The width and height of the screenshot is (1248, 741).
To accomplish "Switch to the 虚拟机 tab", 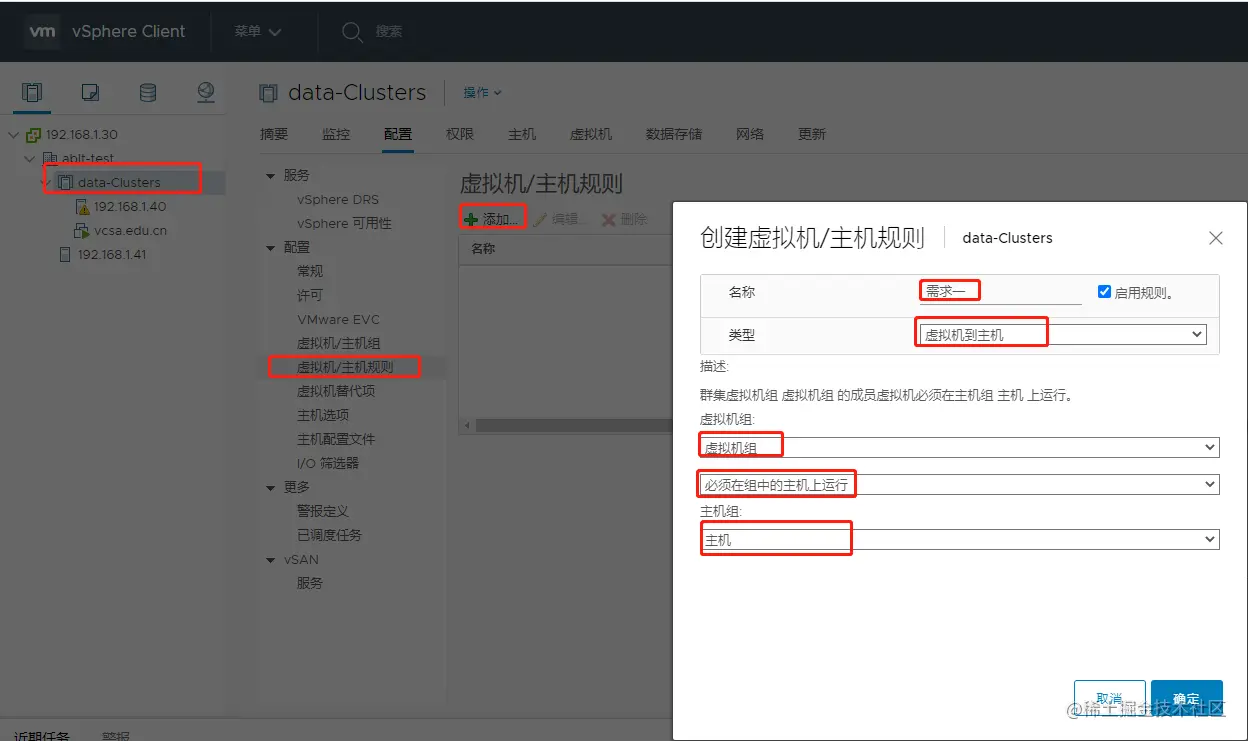I will click(591, 134).
